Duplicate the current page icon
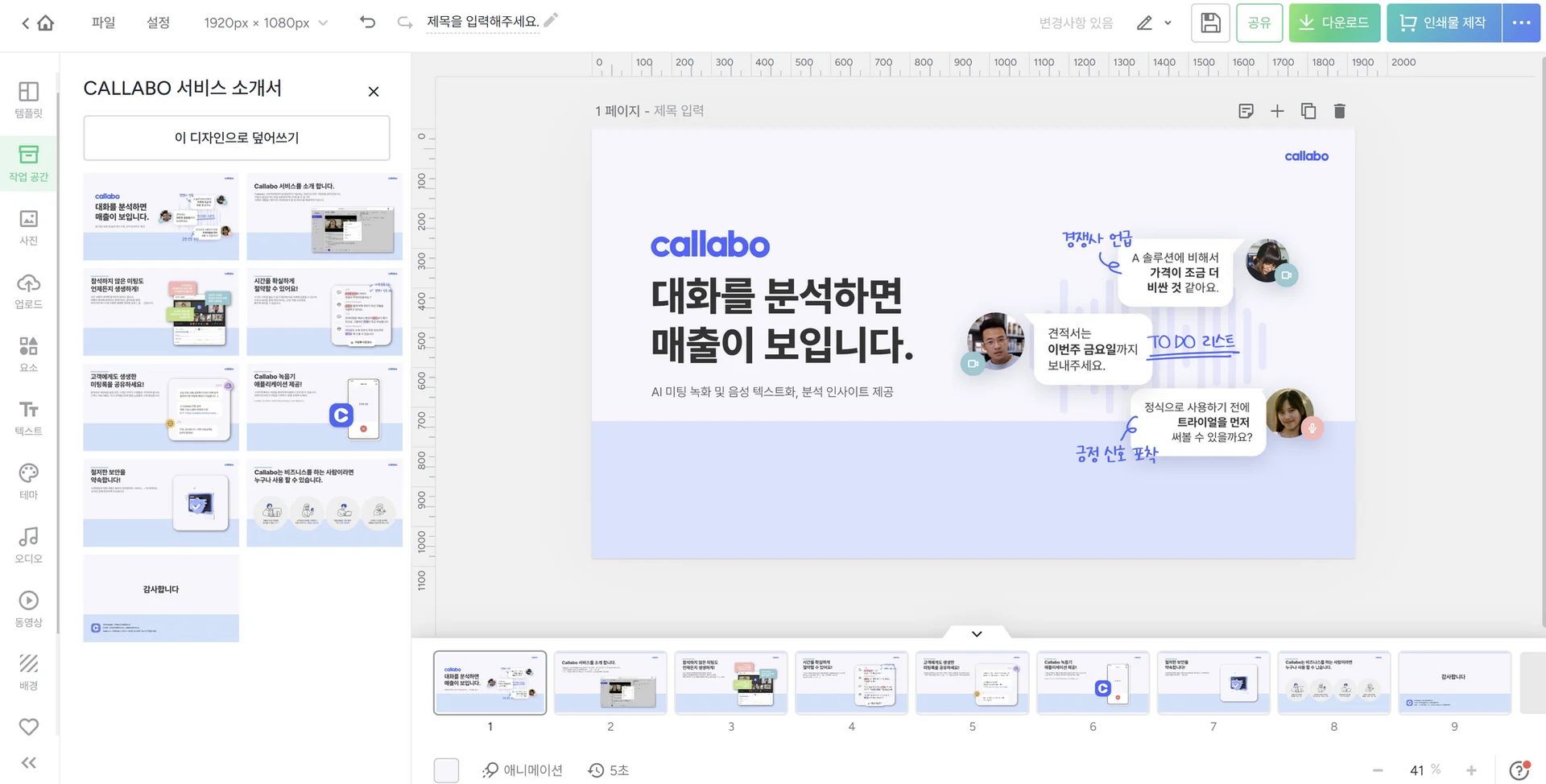This screenshot has width=1546, height=784. 1308,111
